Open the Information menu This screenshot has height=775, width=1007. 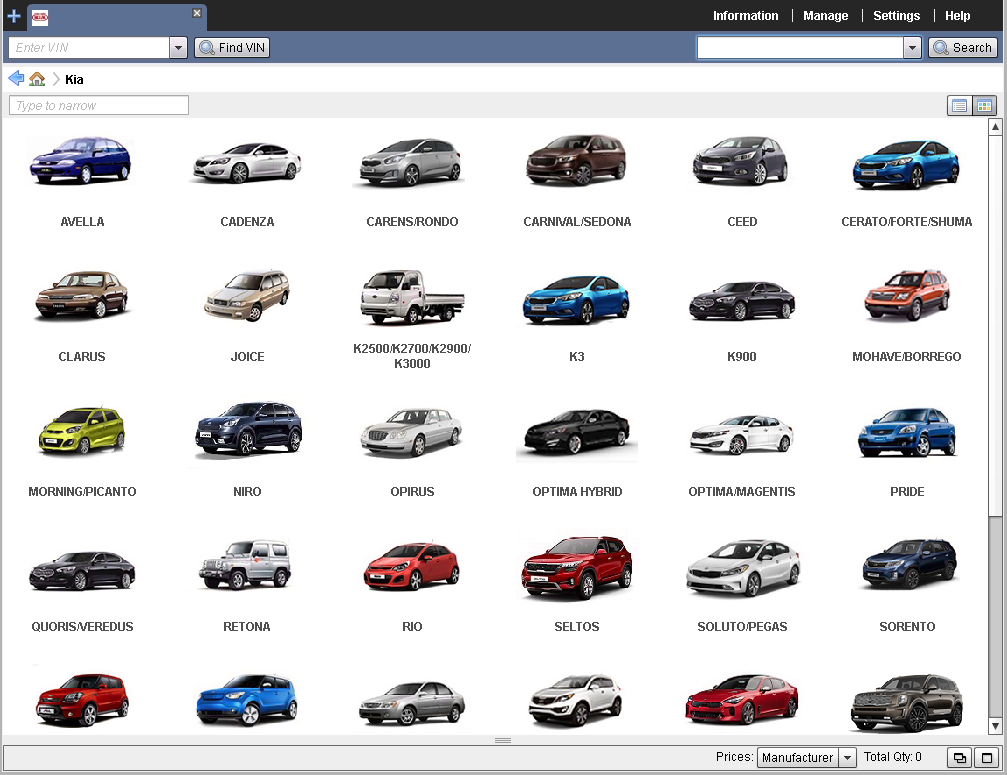pyautogui.click(x=745, y=16)
